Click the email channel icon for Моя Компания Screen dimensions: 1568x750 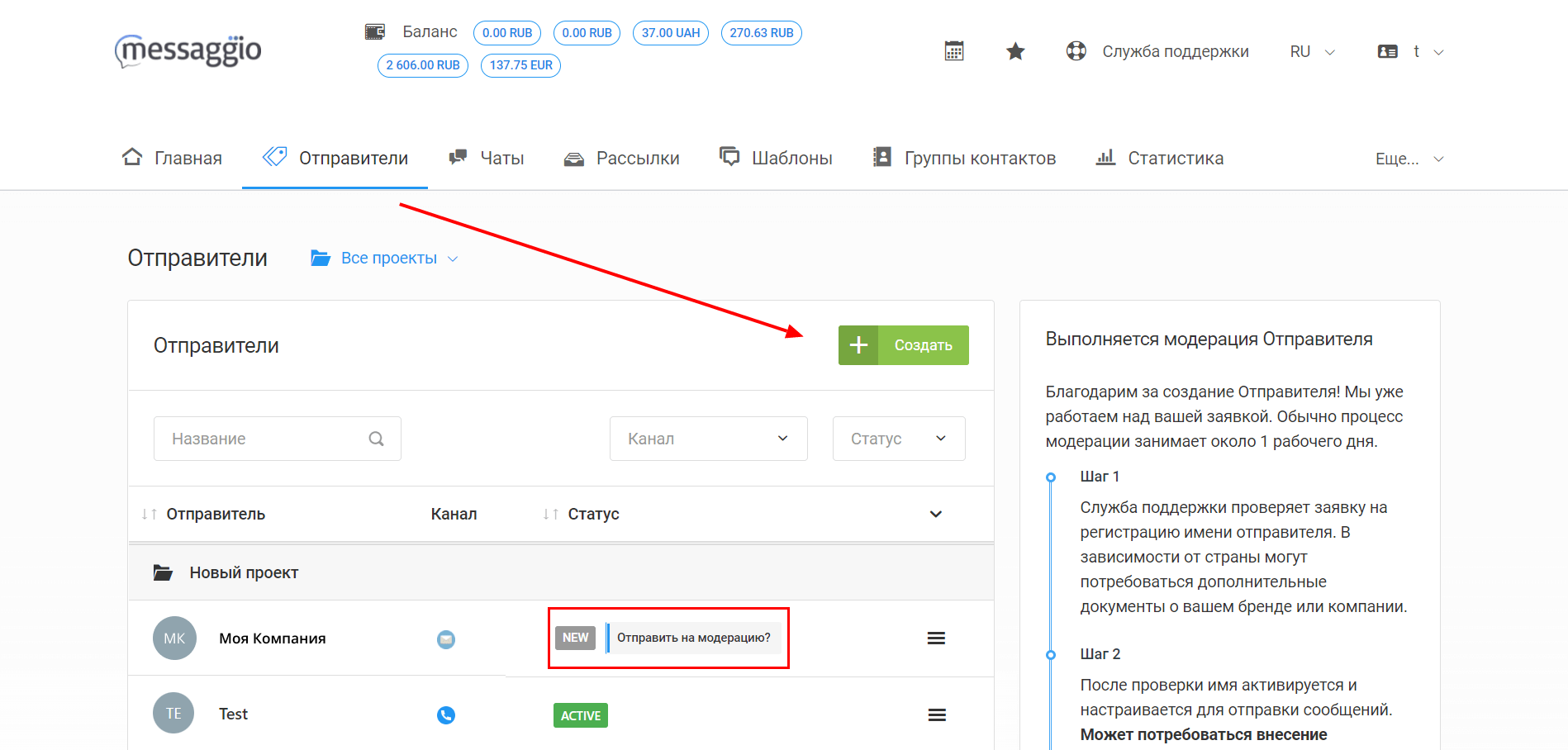click(x=446, y=639)
